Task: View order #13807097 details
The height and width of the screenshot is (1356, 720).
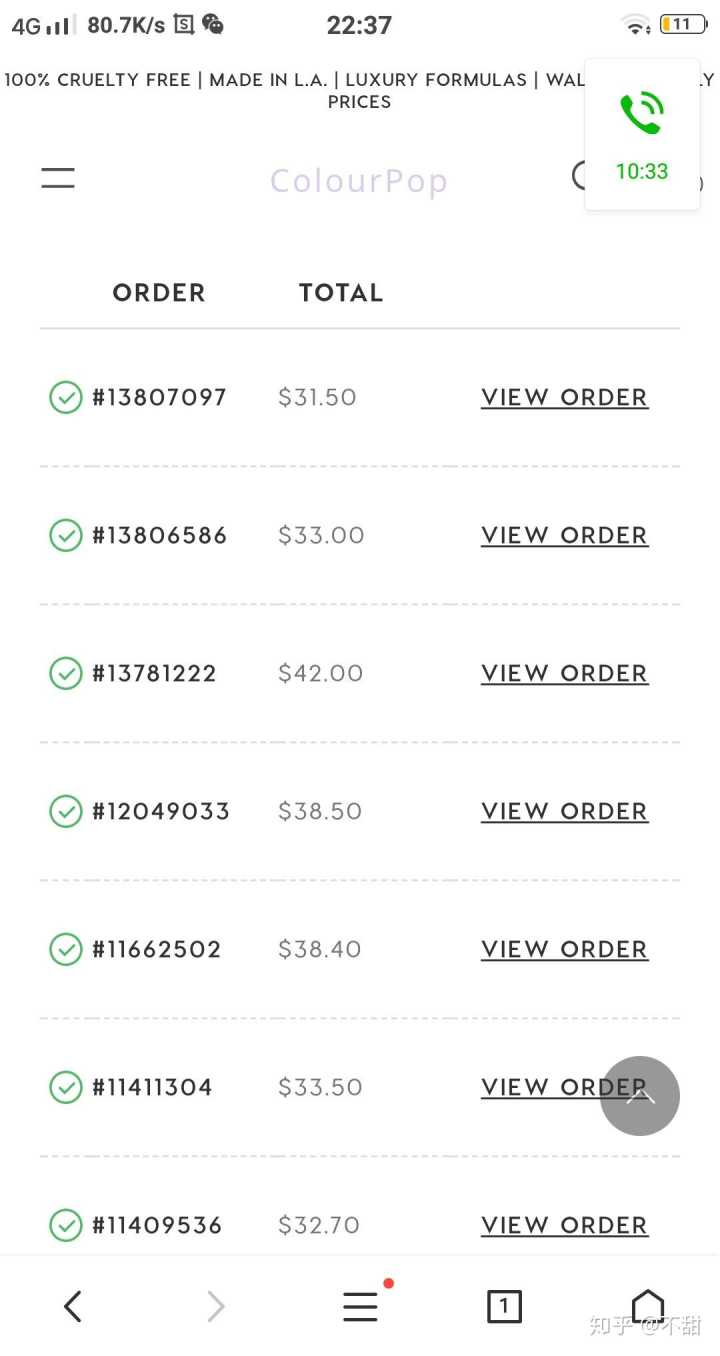Action: (x=564, y=397)
